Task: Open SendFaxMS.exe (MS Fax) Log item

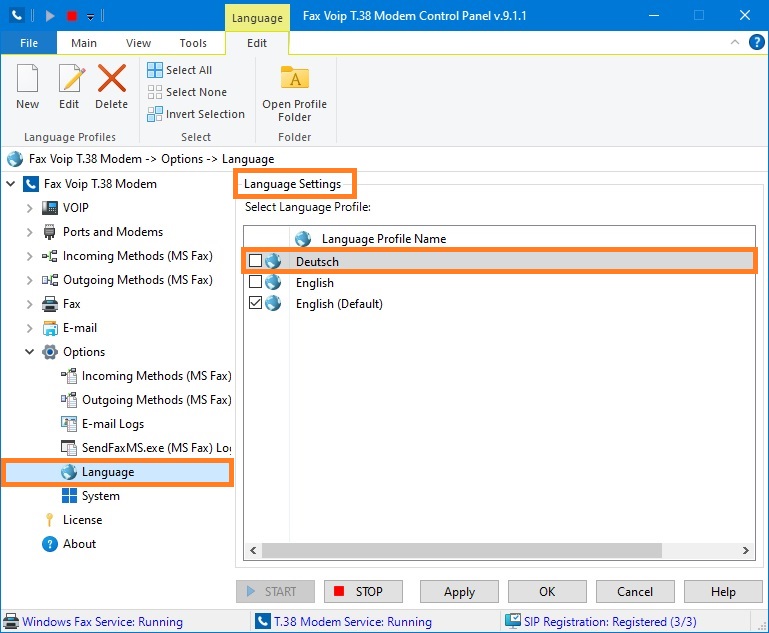Action: click(x=156, y=448)
